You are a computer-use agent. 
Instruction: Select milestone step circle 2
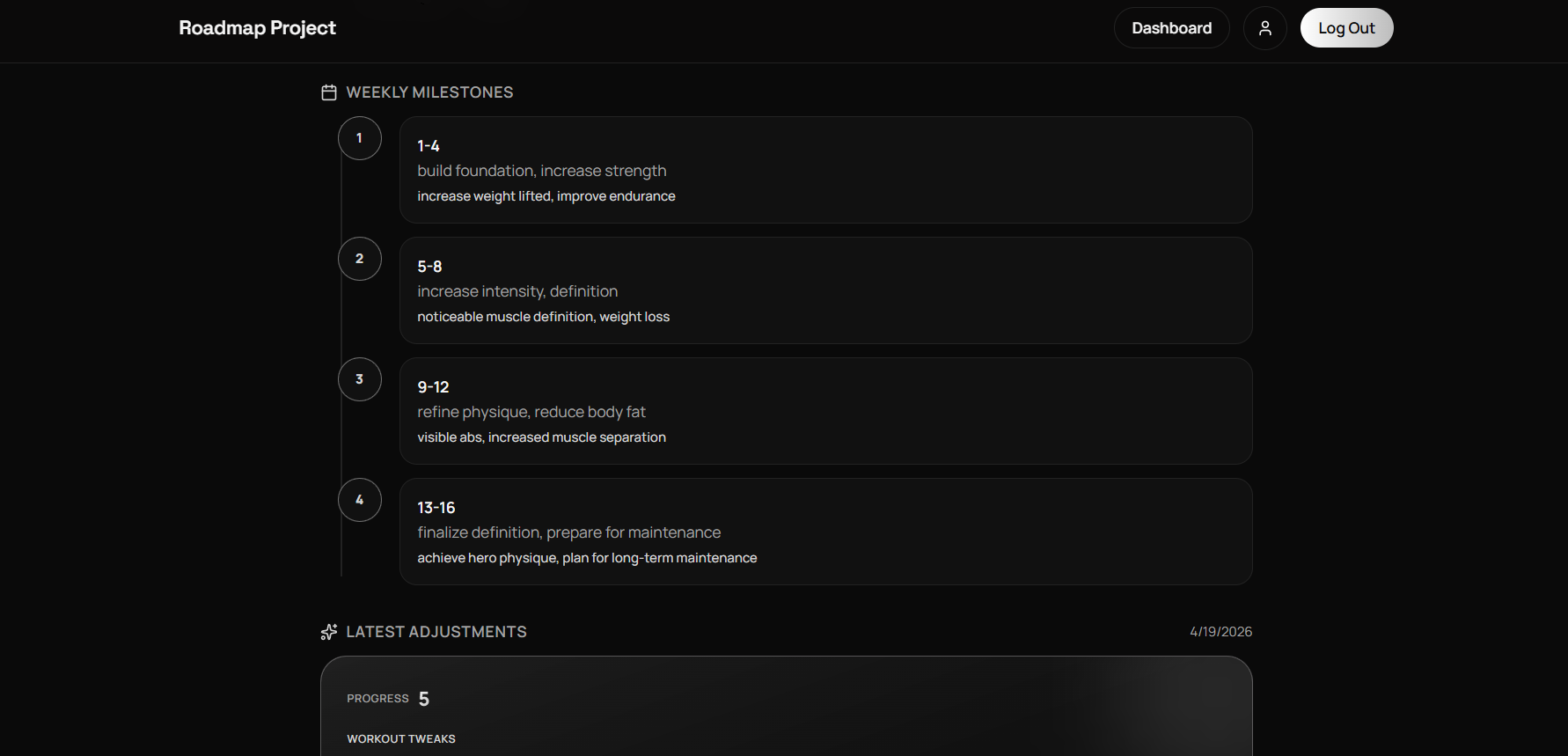(x=359, y=259)
